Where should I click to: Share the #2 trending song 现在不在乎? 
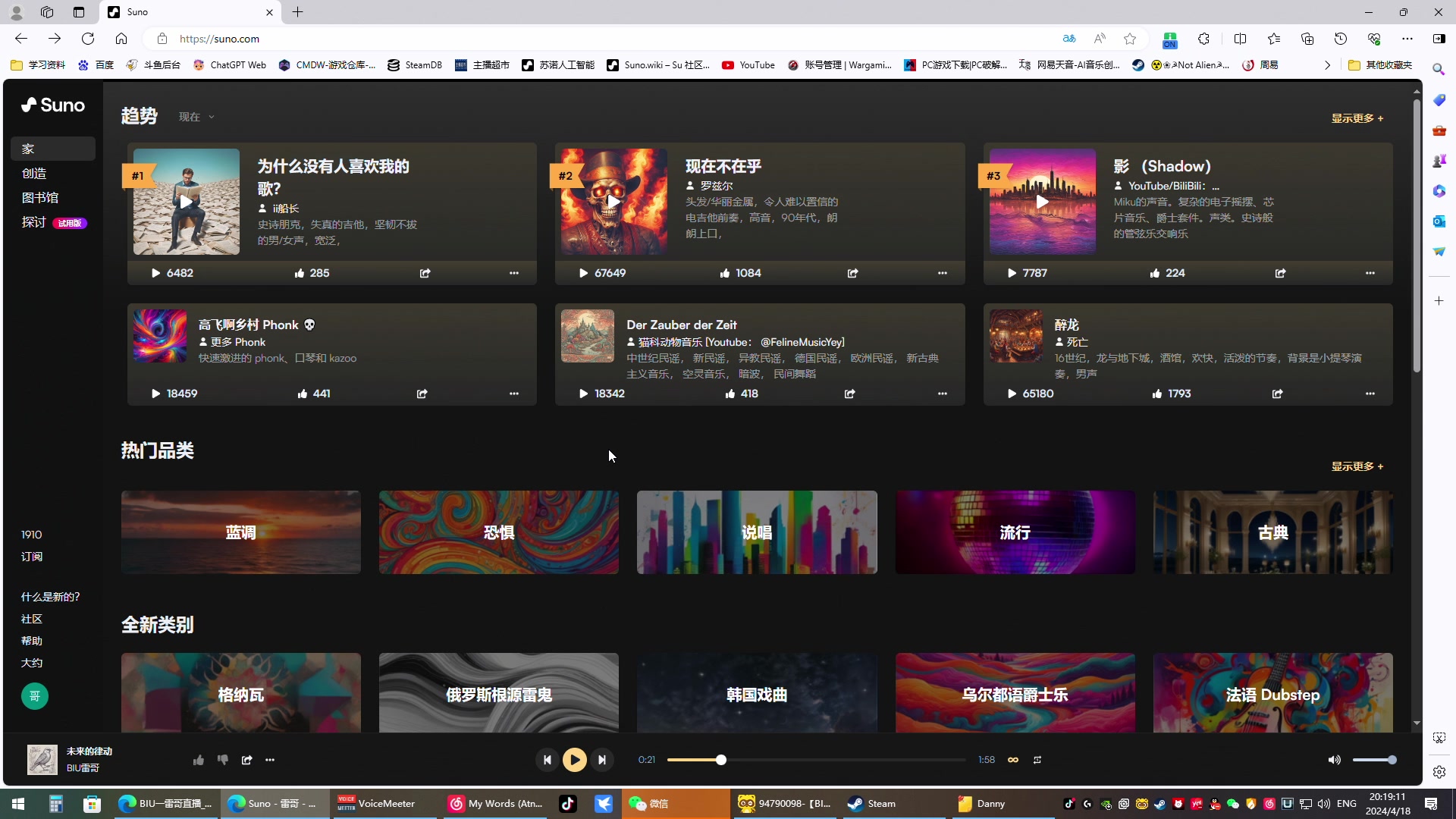tap(852, 273)
